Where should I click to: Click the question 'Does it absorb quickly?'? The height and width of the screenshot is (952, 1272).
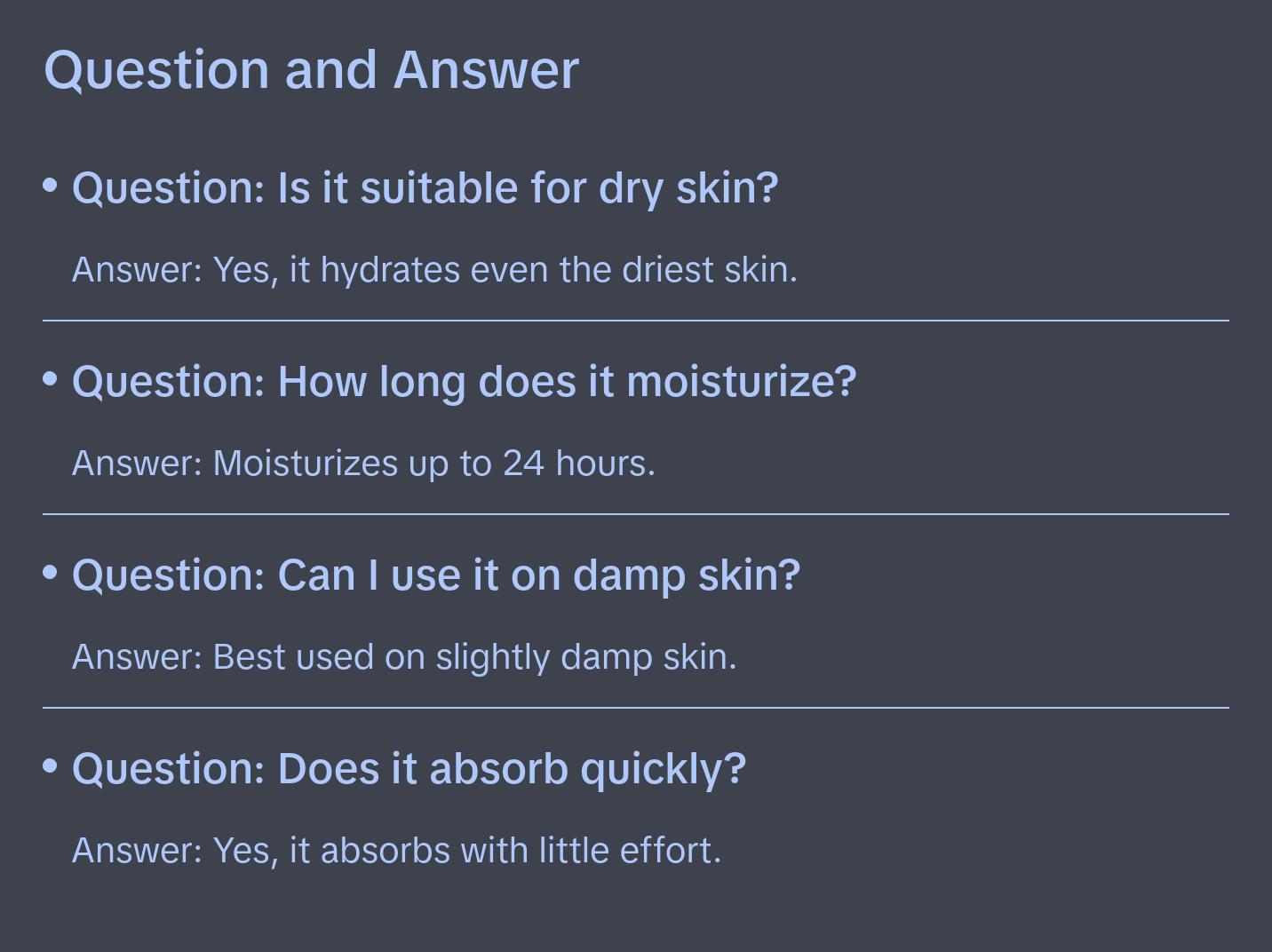pyautogui.click(x=409, y=769)
